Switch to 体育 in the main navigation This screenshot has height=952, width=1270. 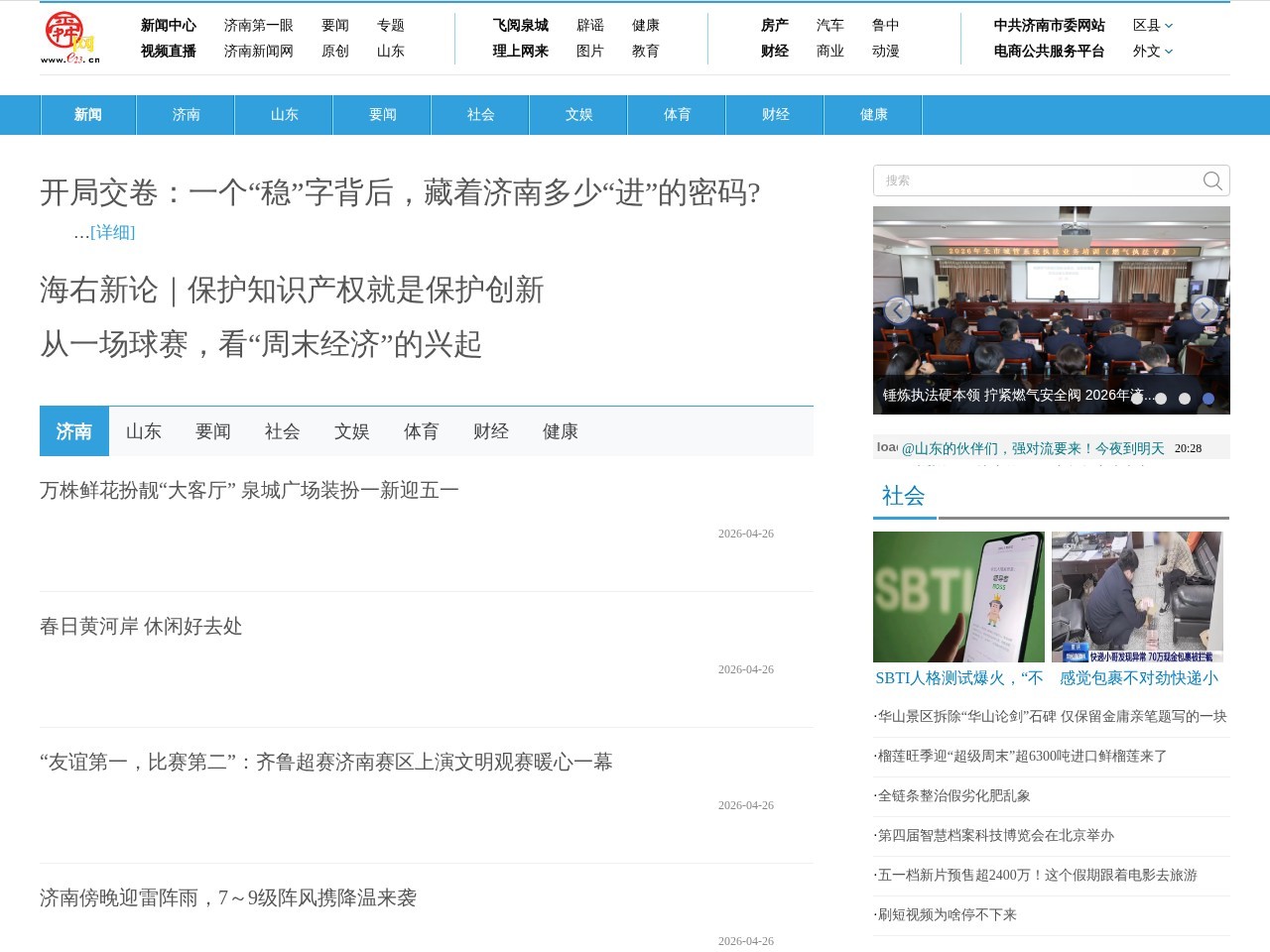click(x=676, y=115)
